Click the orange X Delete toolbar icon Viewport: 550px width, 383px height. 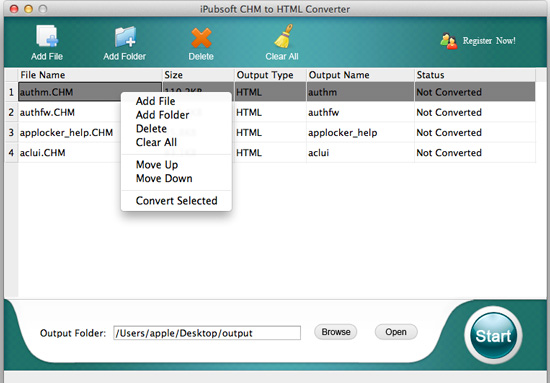point(201,38)
